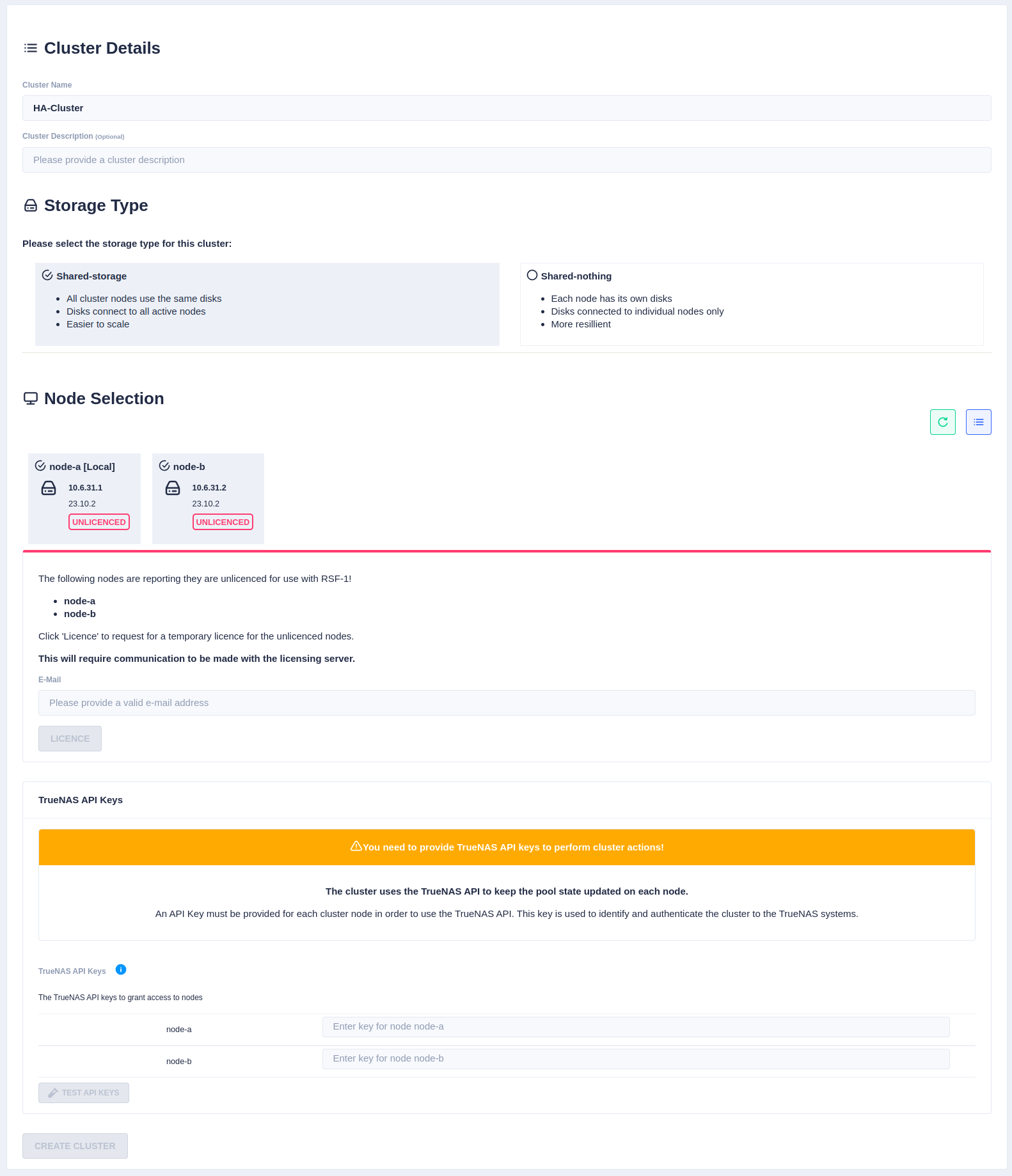The image size is (1012, 1176).
Task: Click the CREATE CLUSTER button
Action: [75, 1146]
